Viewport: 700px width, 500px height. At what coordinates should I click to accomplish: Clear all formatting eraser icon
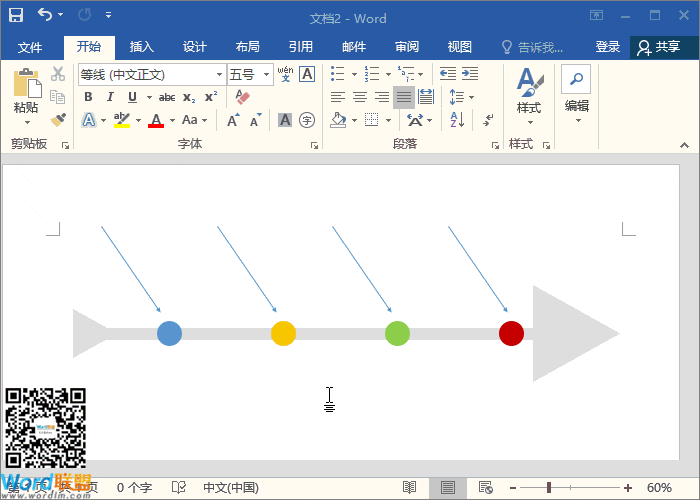[242, 97]
